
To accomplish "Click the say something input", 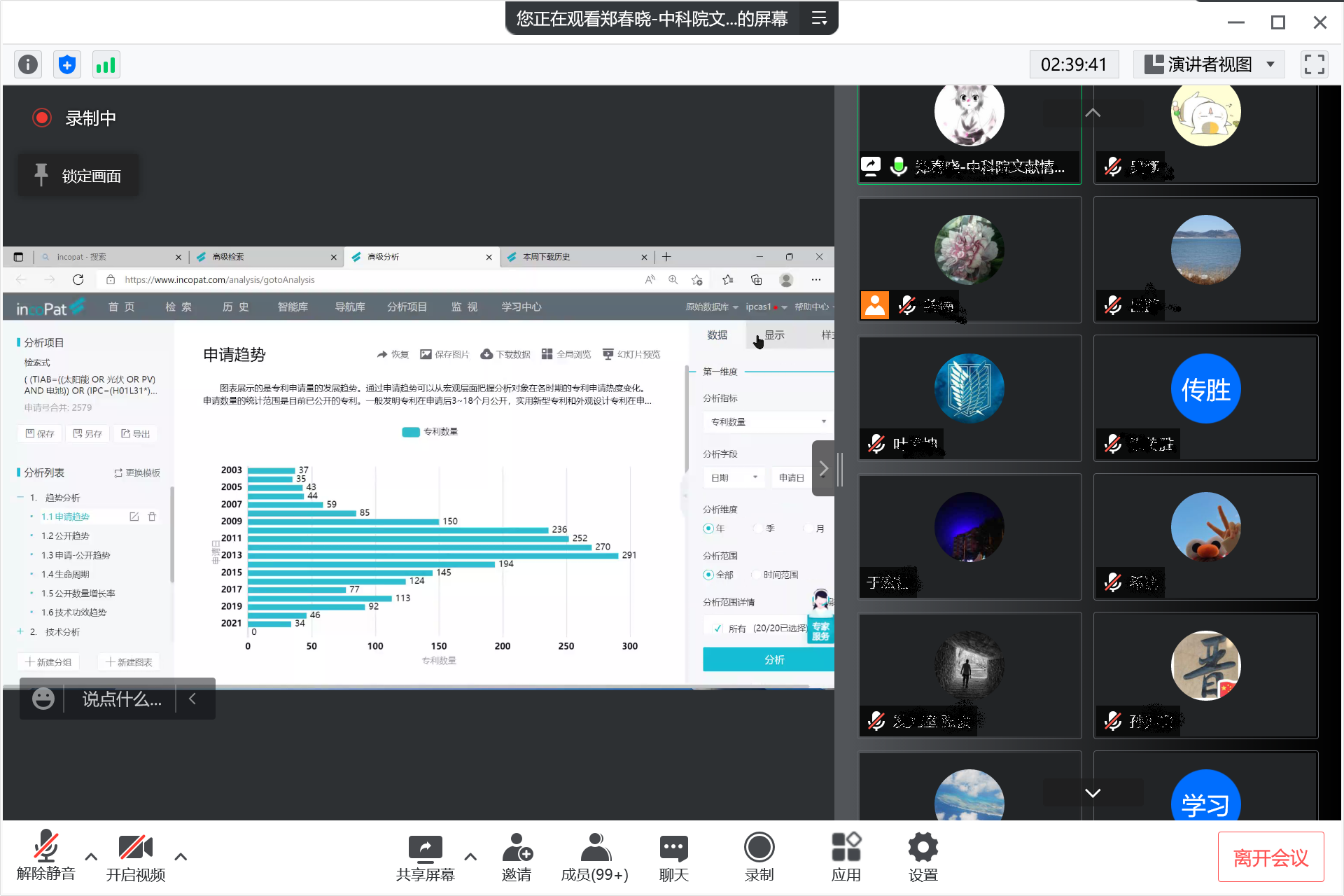I will click(122, 699).
